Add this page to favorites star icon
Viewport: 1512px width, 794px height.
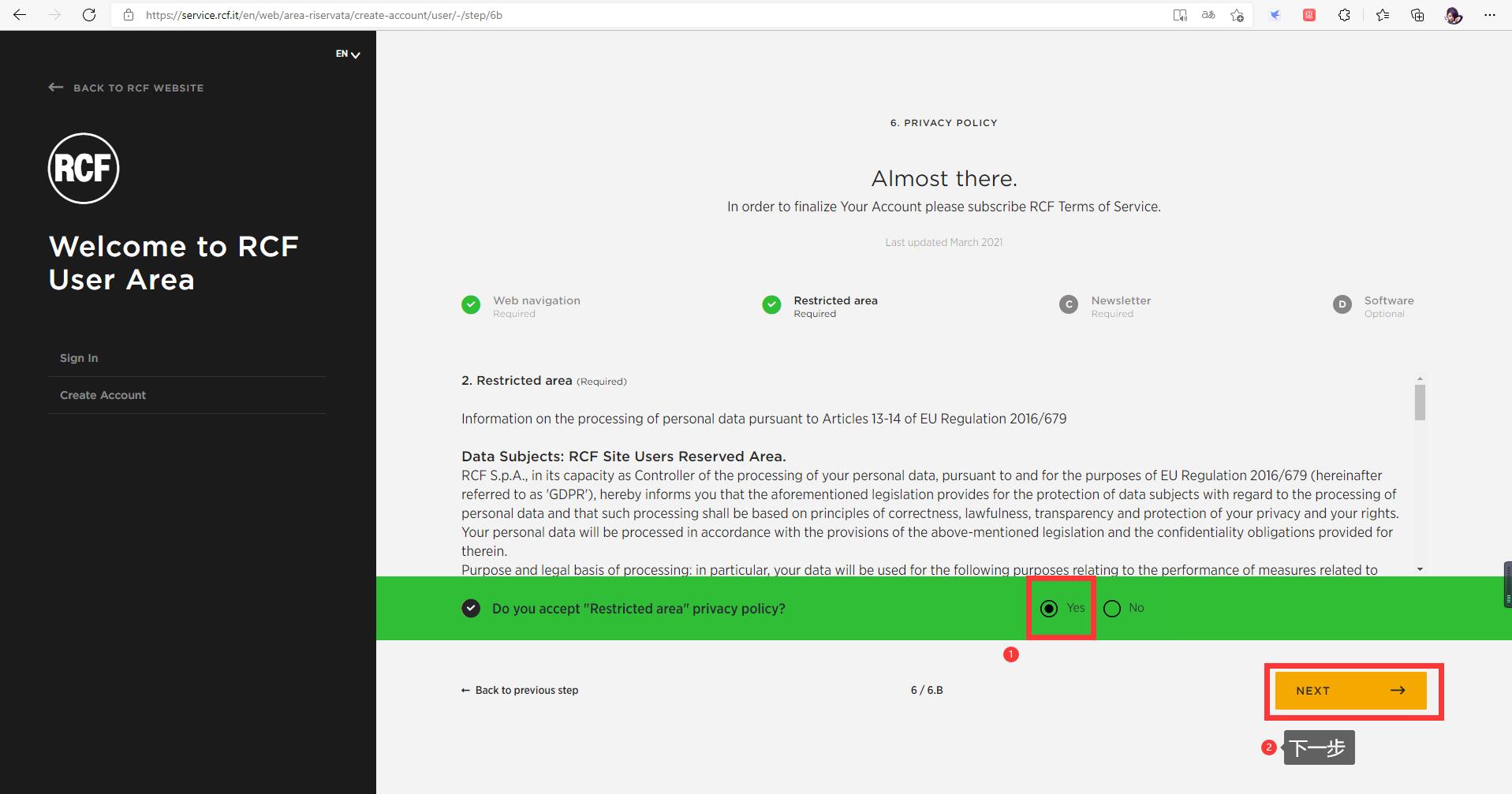click(x=1237, y=15)
